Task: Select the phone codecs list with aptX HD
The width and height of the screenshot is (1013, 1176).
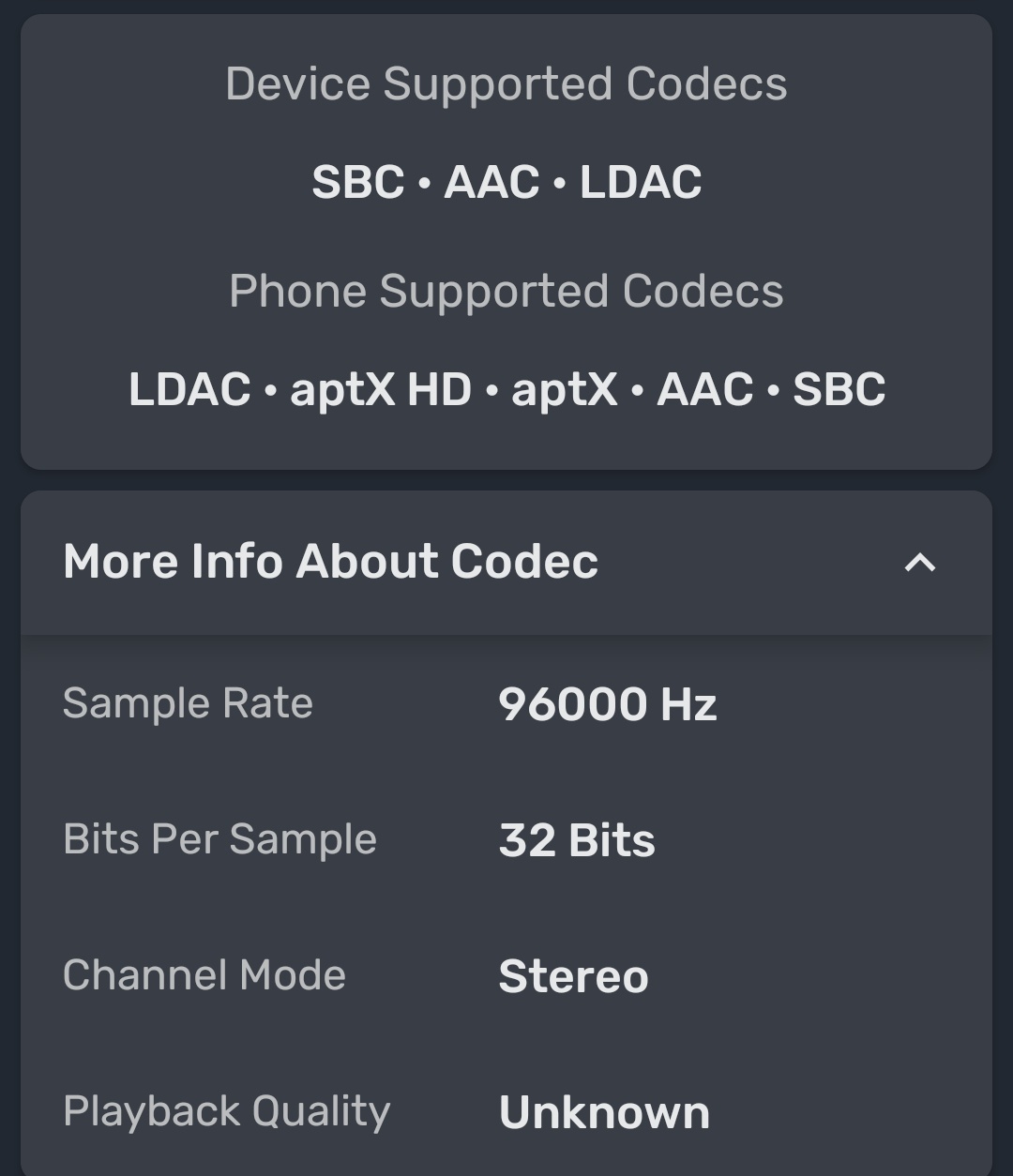Action: click(506, 389)
